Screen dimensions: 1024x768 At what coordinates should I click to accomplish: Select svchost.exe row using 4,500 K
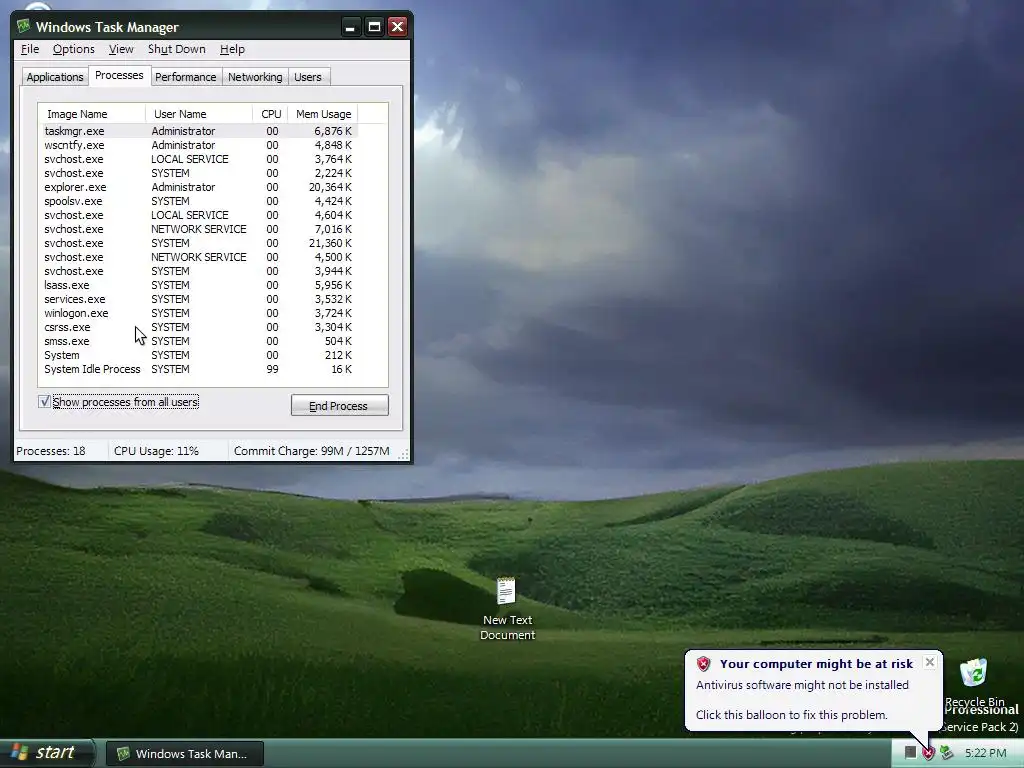pos(199,257)
